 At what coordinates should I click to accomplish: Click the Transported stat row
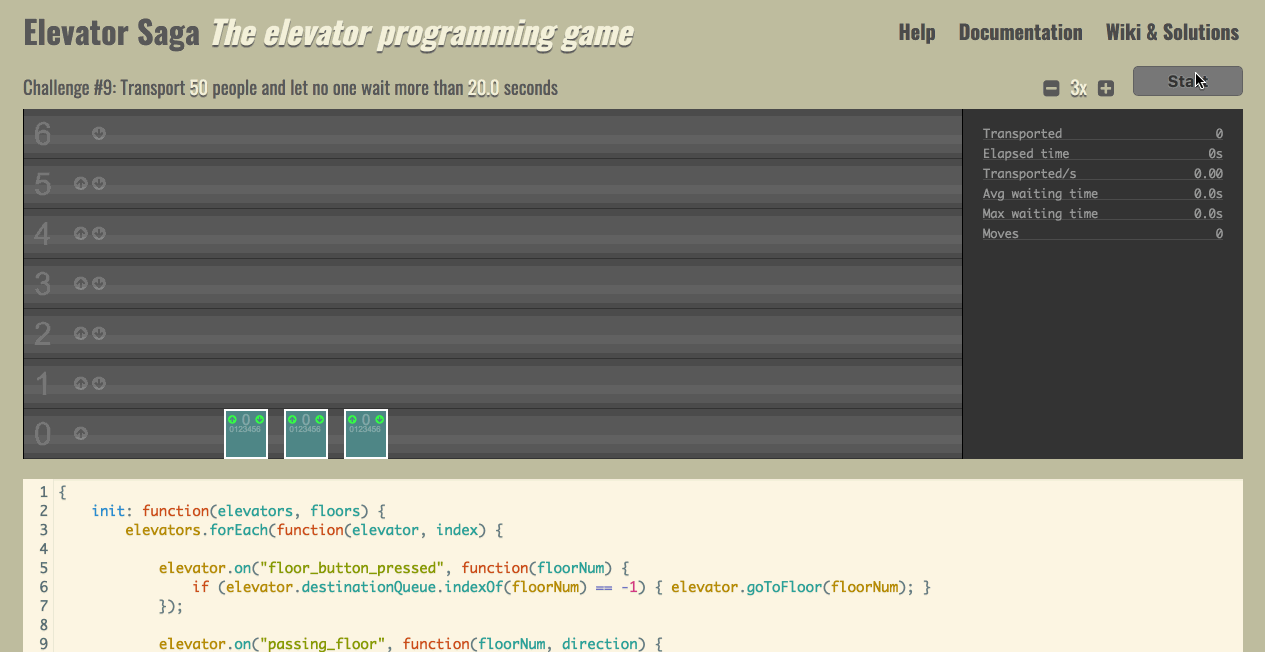click(1103, 133)
